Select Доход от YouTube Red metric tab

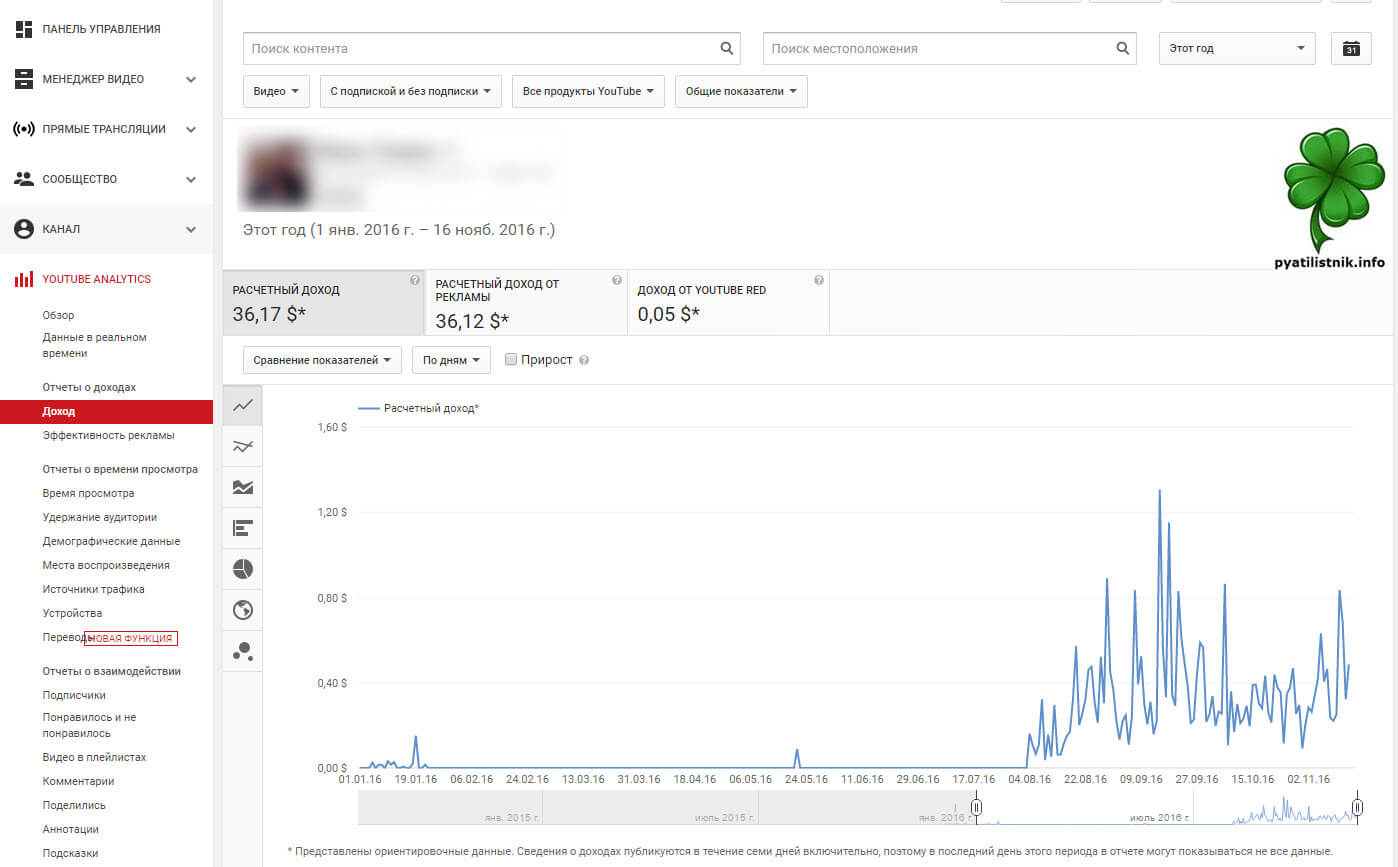click(728, 302)
